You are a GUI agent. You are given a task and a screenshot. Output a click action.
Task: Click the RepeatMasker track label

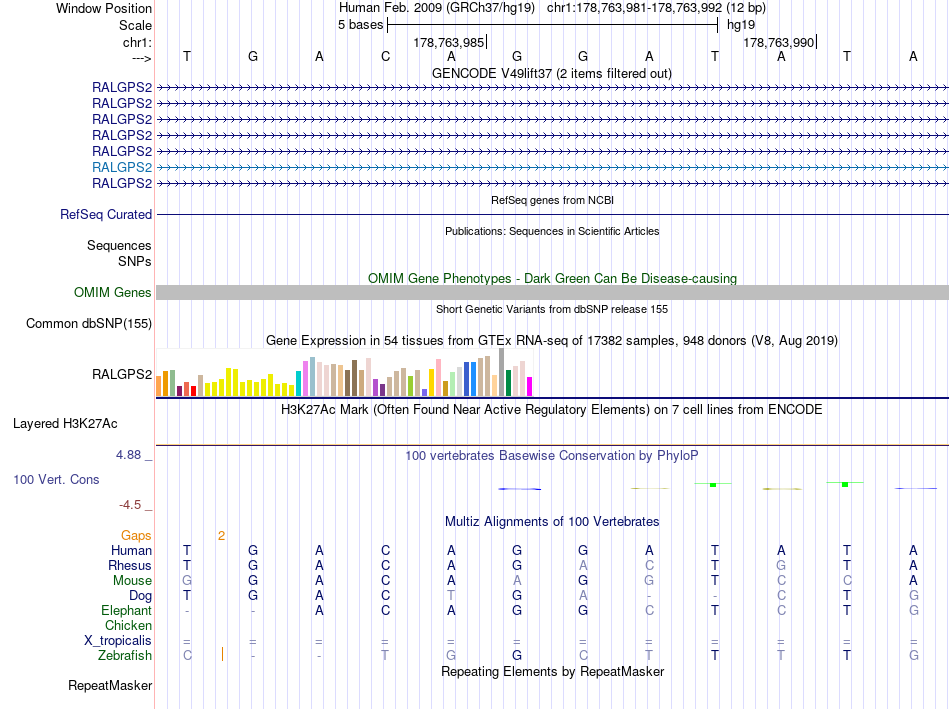[x=110, y=686]
